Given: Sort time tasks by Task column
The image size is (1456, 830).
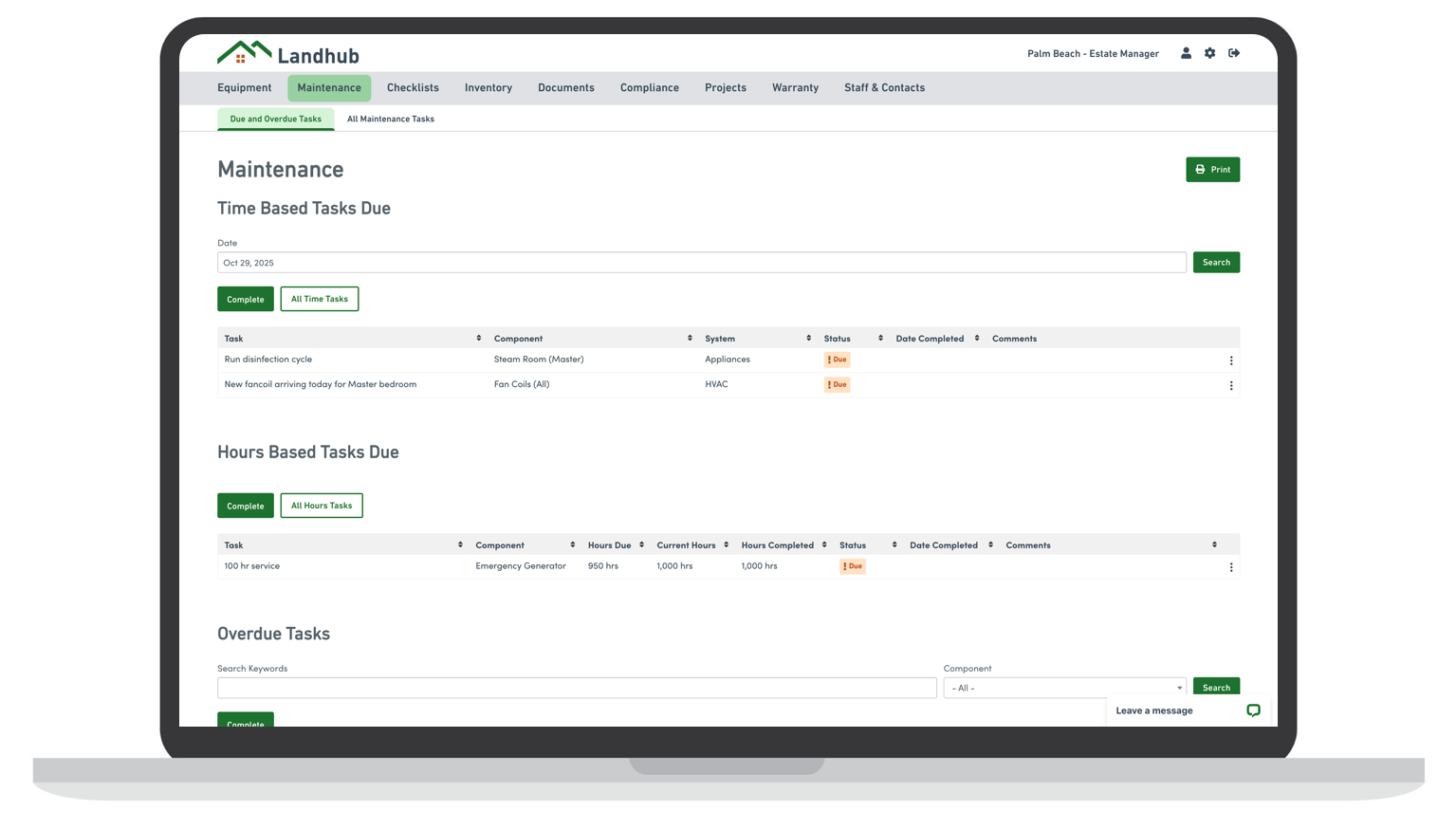Looking at the screenshot, I should pos(478,339).
